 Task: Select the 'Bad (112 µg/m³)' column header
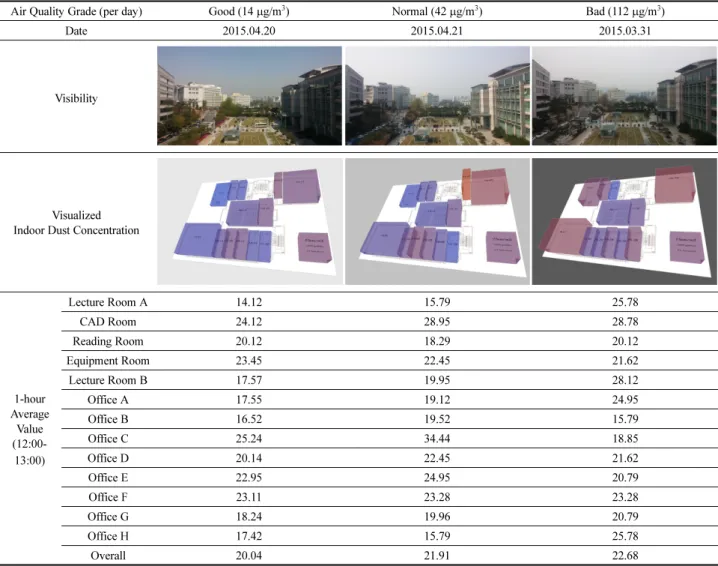[625, 11]
